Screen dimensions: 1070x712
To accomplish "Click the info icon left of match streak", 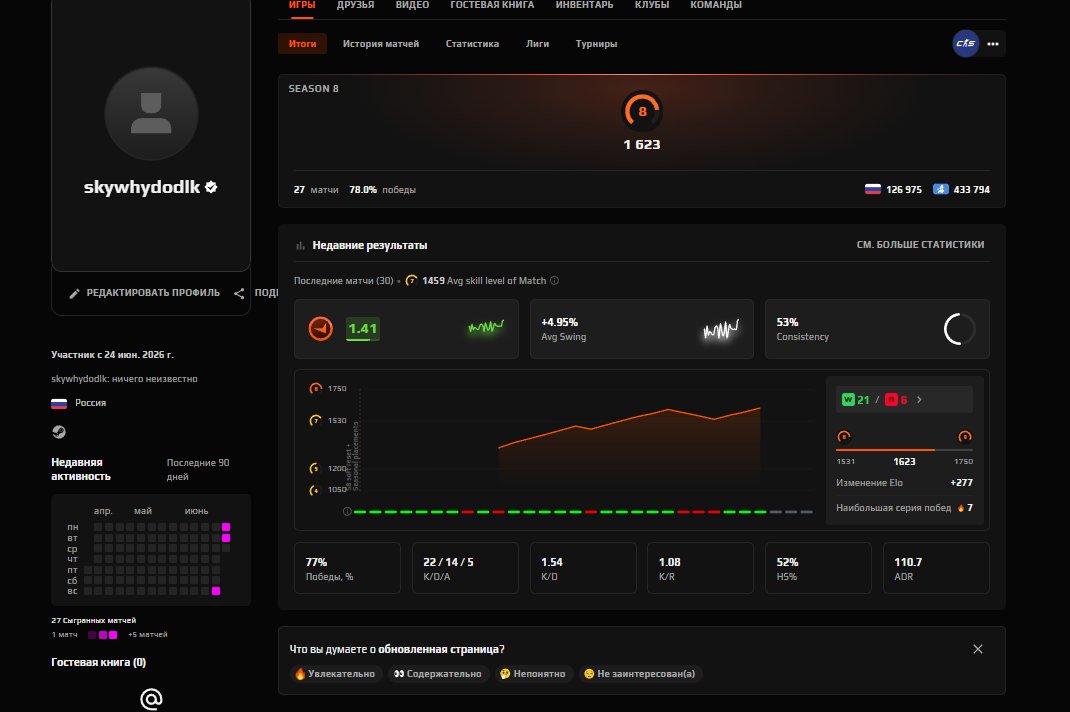I will (347, 511).
